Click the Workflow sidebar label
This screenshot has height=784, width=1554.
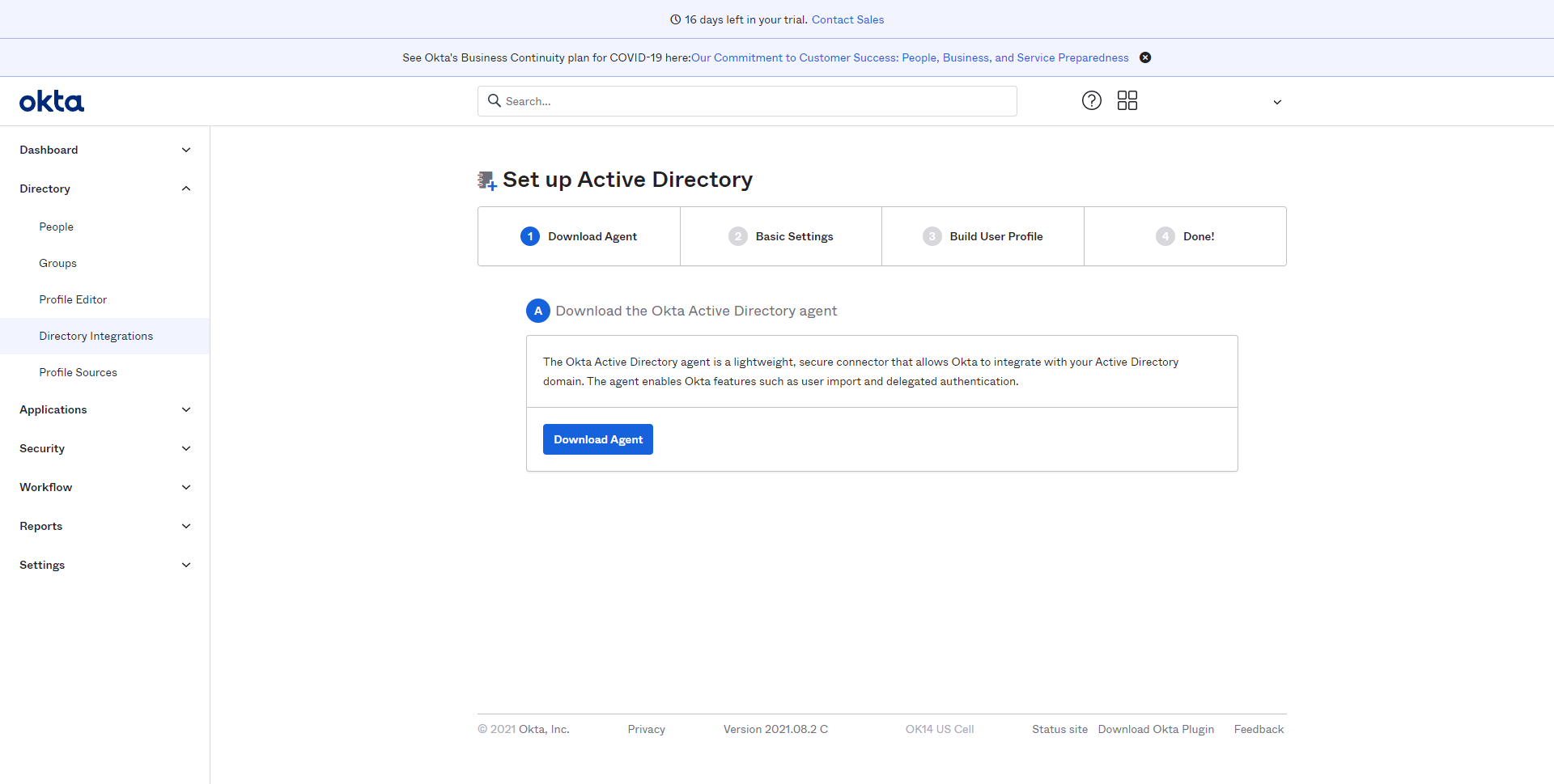45,487
